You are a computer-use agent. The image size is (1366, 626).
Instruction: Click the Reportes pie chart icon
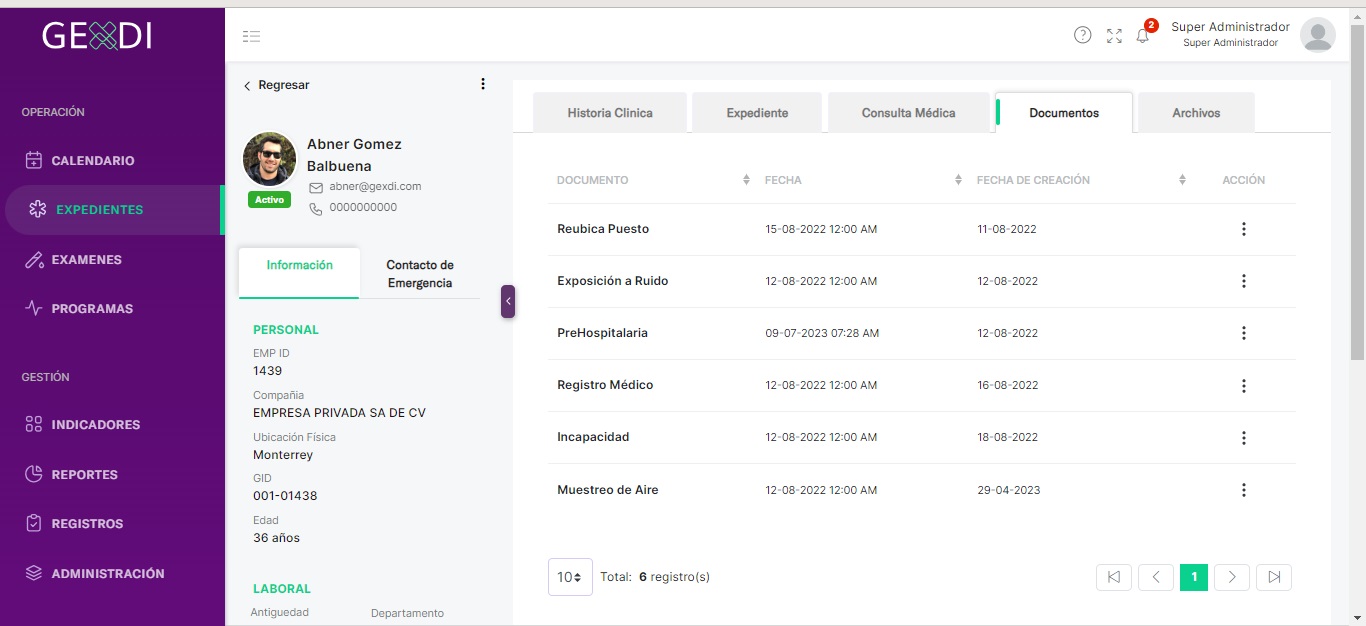pos(34,474)
